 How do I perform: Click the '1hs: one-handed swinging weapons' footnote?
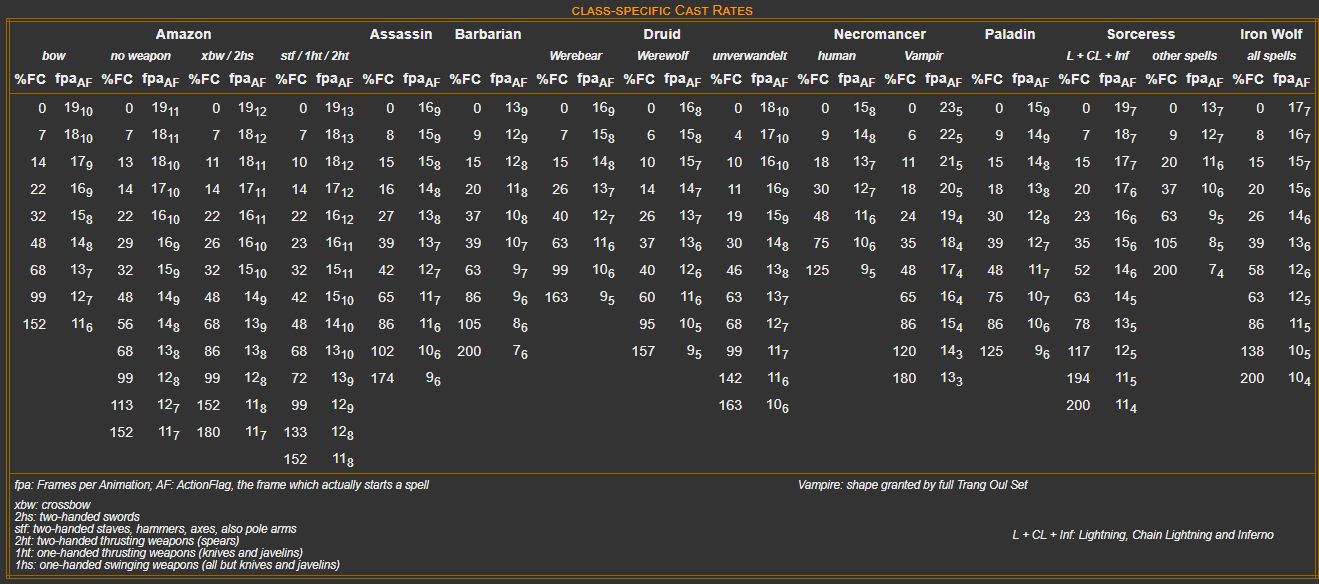177,565
